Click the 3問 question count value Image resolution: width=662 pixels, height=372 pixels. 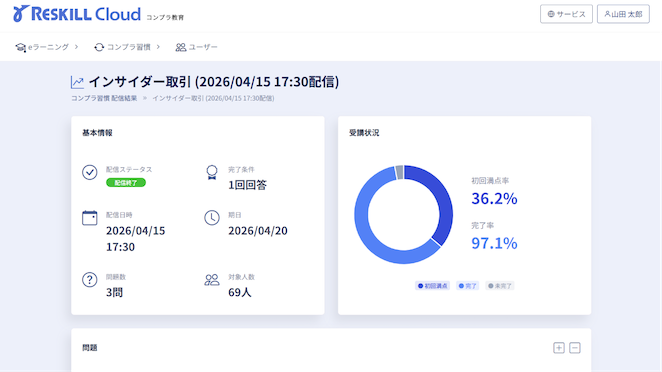point(114,292)
